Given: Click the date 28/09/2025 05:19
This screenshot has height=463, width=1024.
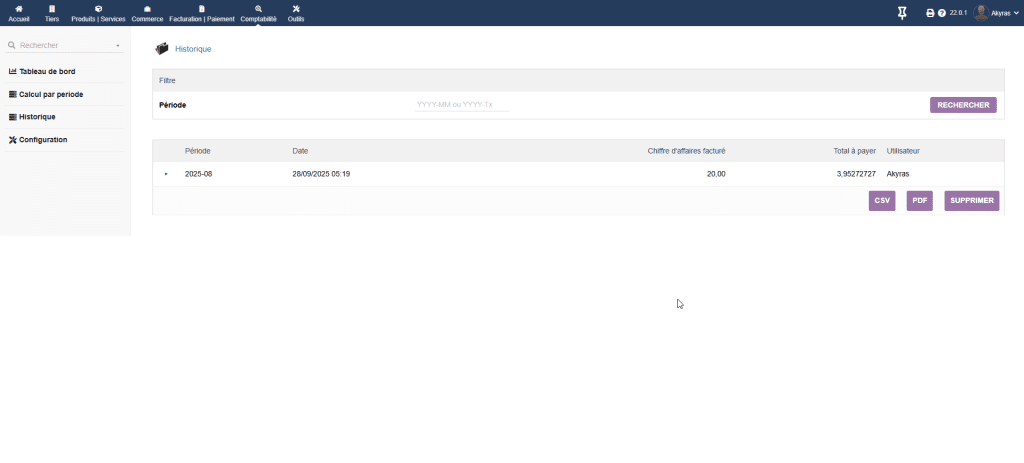Looking at the screenshot, I should 321,174.
